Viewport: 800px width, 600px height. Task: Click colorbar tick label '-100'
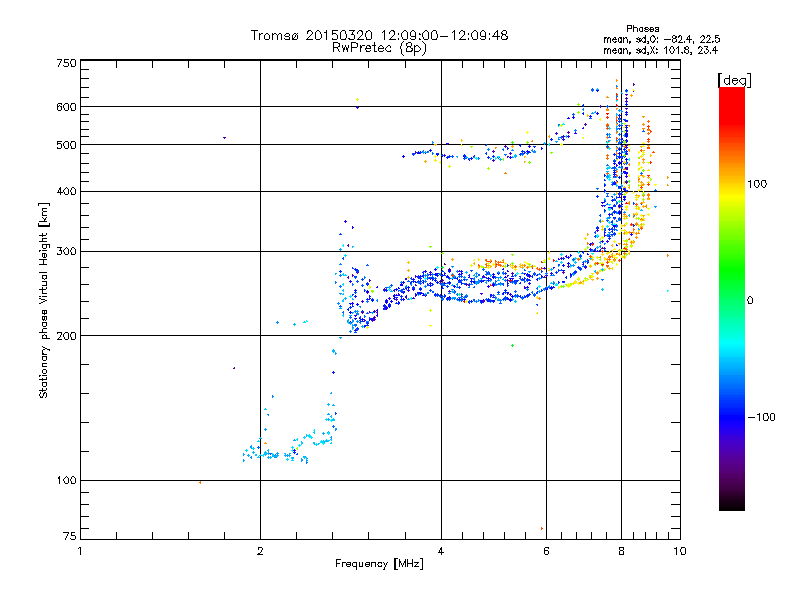[761, 417]
